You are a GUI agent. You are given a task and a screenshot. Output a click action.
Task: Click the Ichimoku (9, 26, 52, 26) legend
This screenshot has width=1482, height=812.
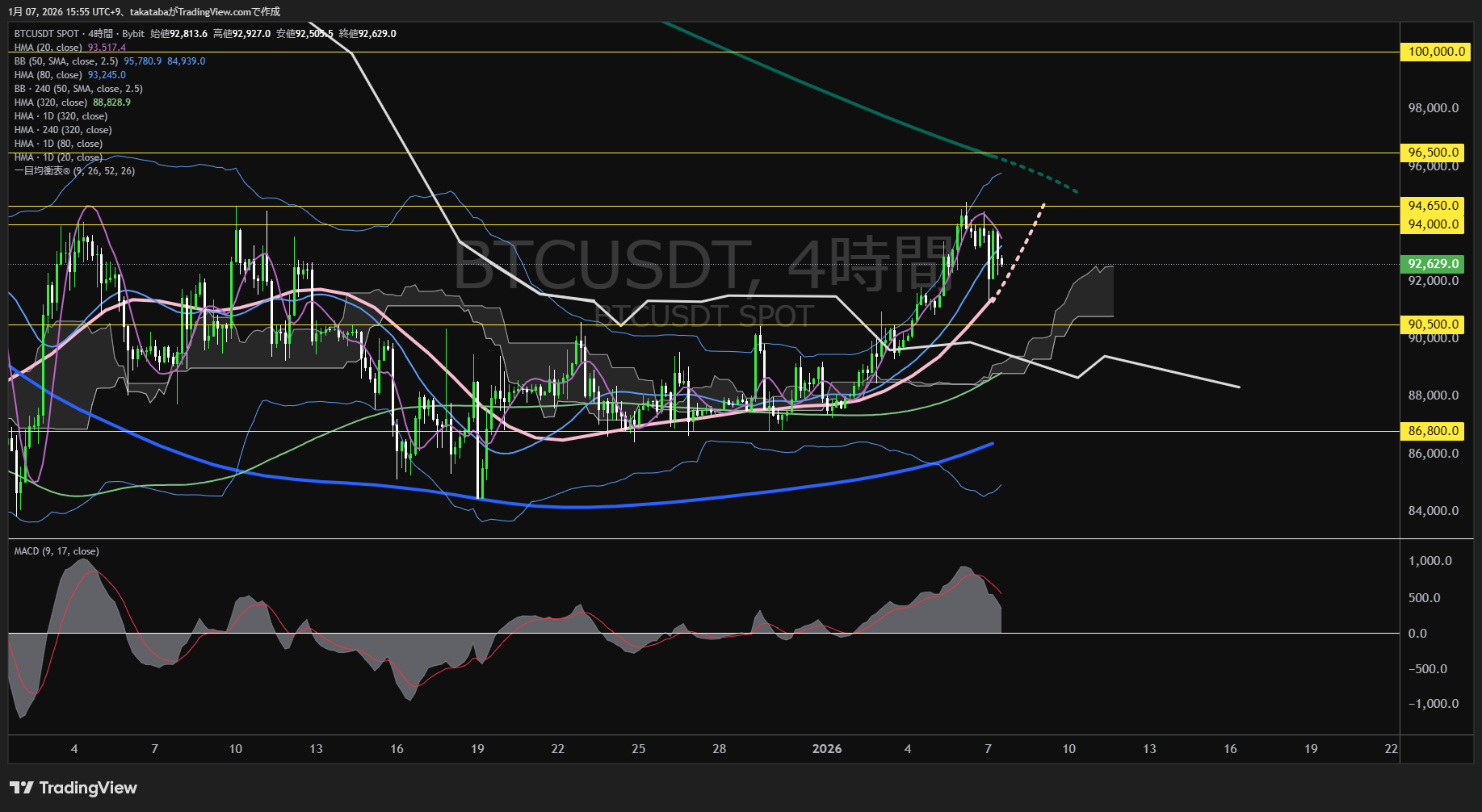click(x=74, y=171)
